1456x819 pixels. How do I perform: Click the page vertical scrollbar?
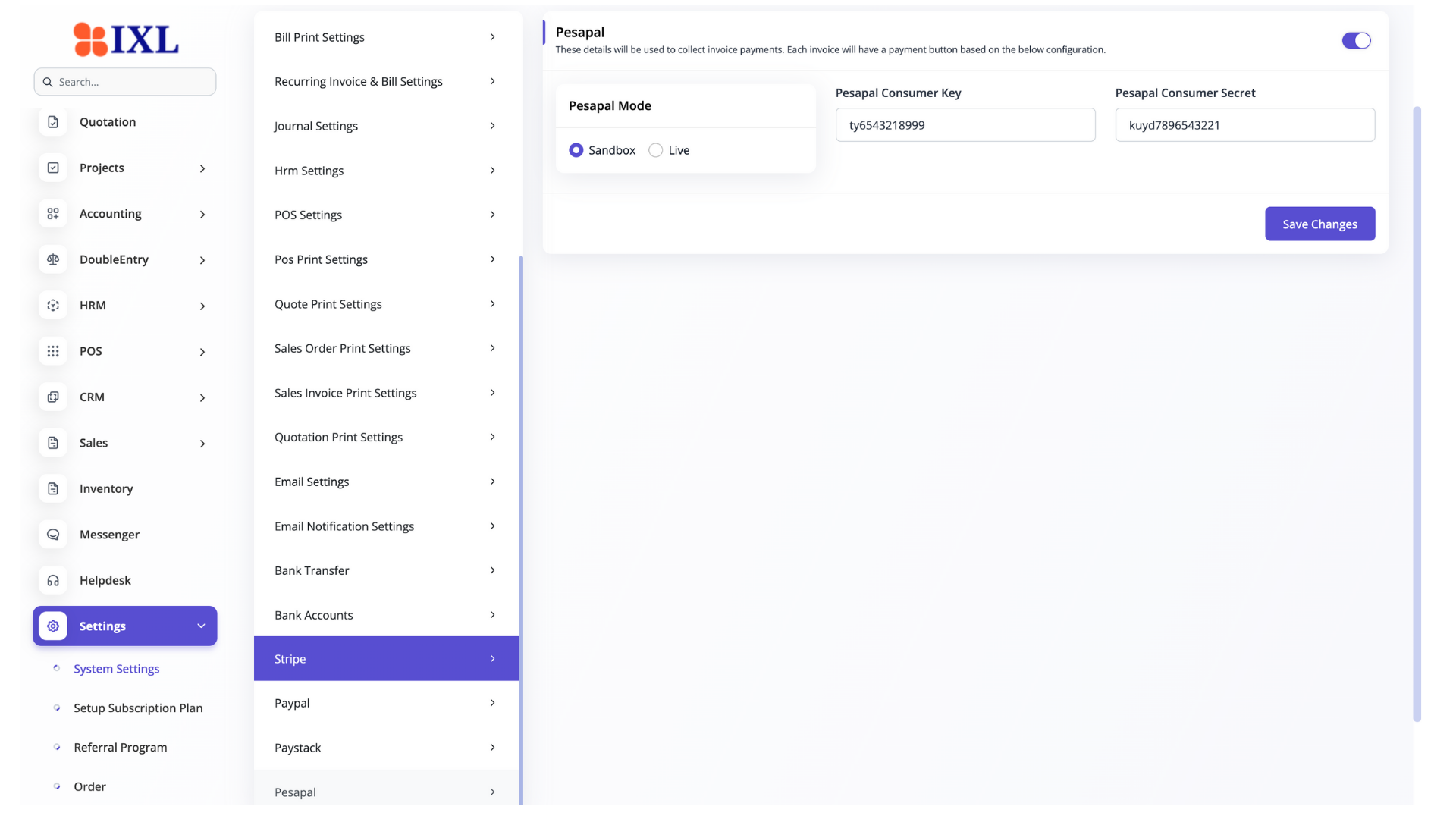coord(1417,413)
